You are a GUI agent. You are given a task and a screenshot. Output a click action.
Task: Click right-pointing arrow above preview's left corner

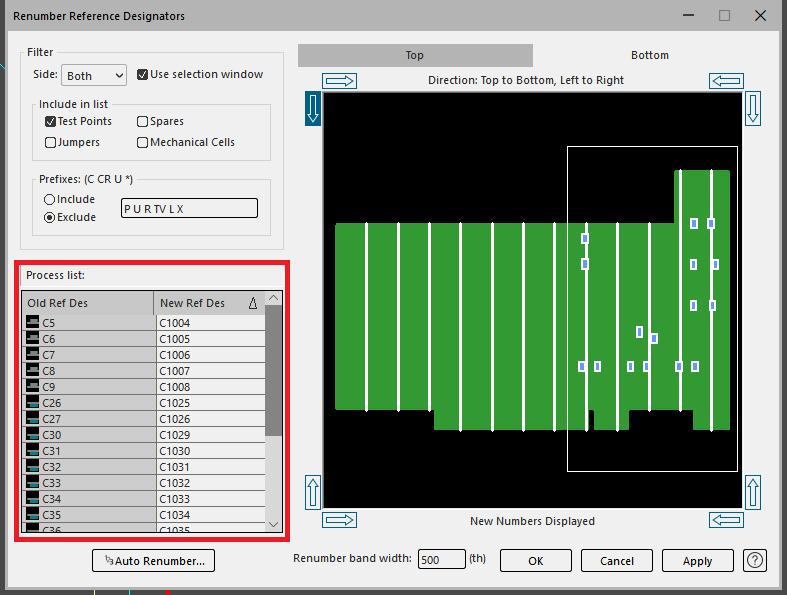(x=340, y=80)
